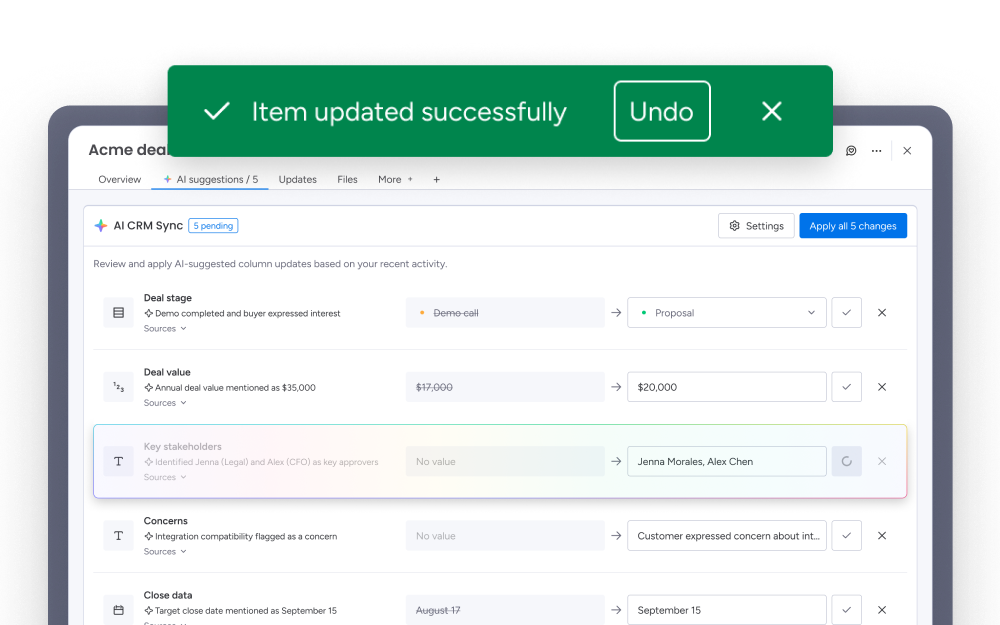Image resolution: width=1000 pixels, height=625 pixels.
Task: Edit the Jenna Morales, Alex Chen field
Action: point(726,462)
